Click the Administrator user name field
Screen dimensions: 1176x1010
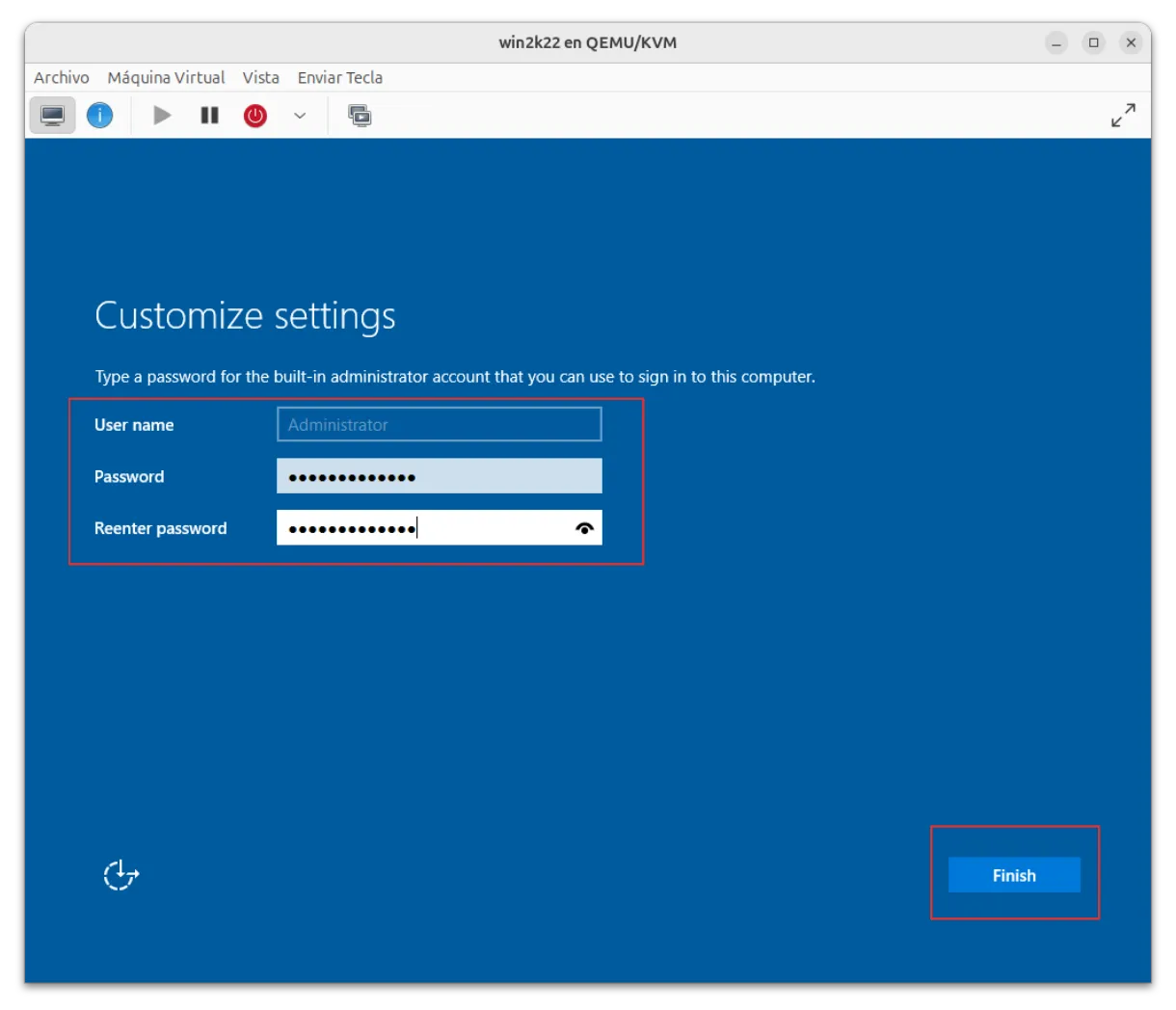(439, 425)
